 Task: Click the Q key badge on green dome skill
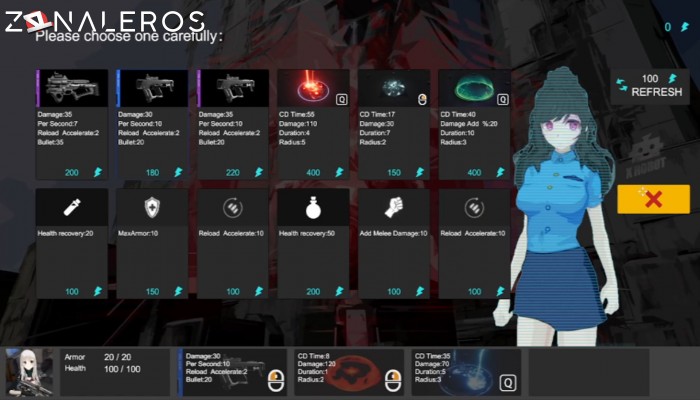coord(502,99)
